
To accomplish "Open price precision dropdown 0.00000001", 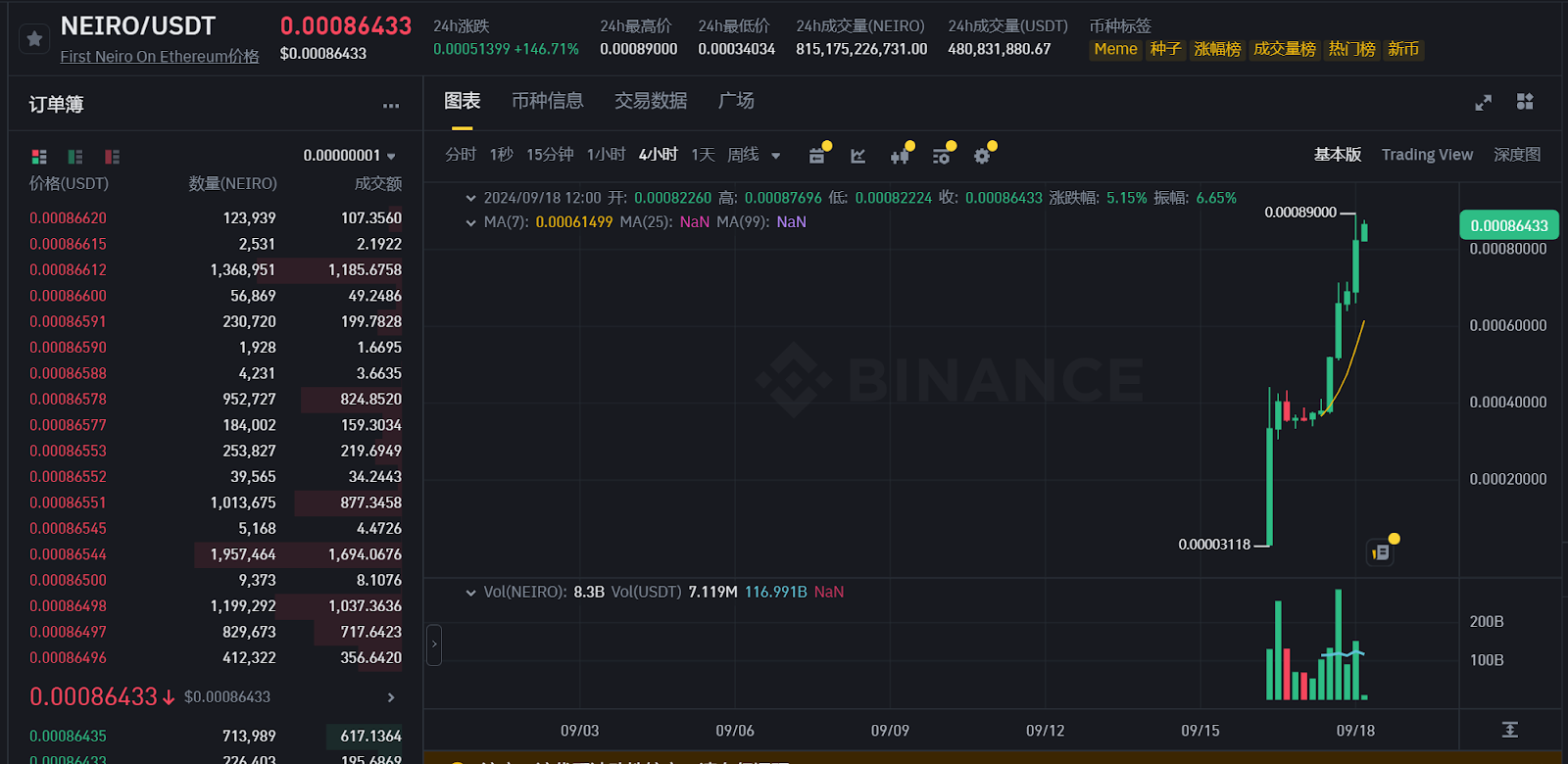I will click(349, 156).
